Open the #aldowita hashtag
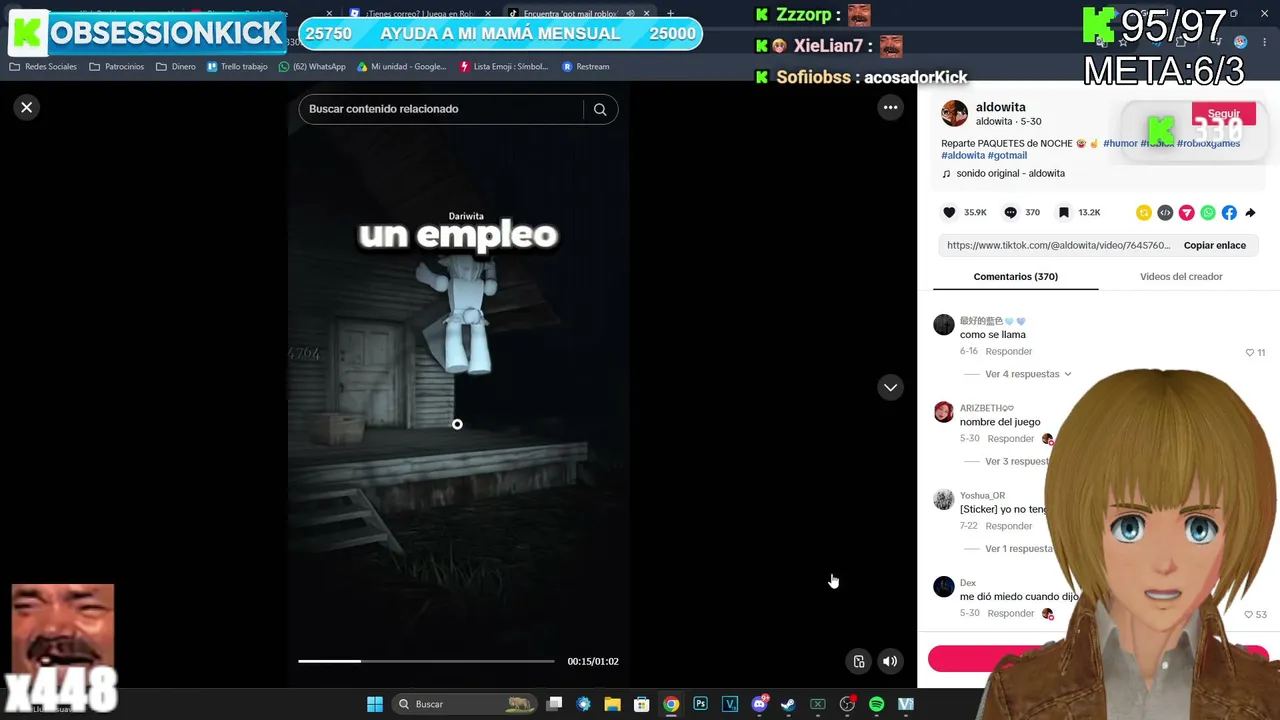The width and height of the screenshot is (1280, 720). pos(963,155)
